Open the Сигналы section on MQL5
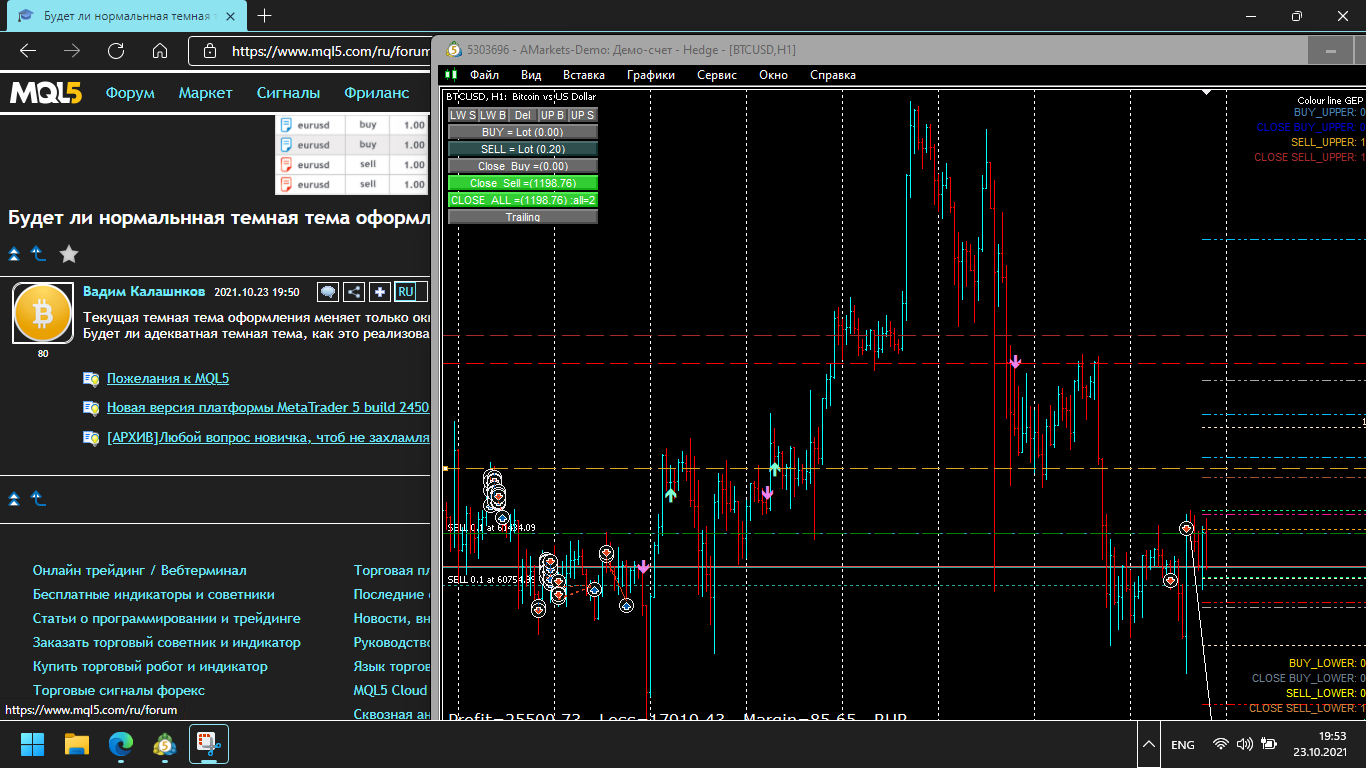The width and height of the screenshot is (1366, 768). click(x=288, y=93)
